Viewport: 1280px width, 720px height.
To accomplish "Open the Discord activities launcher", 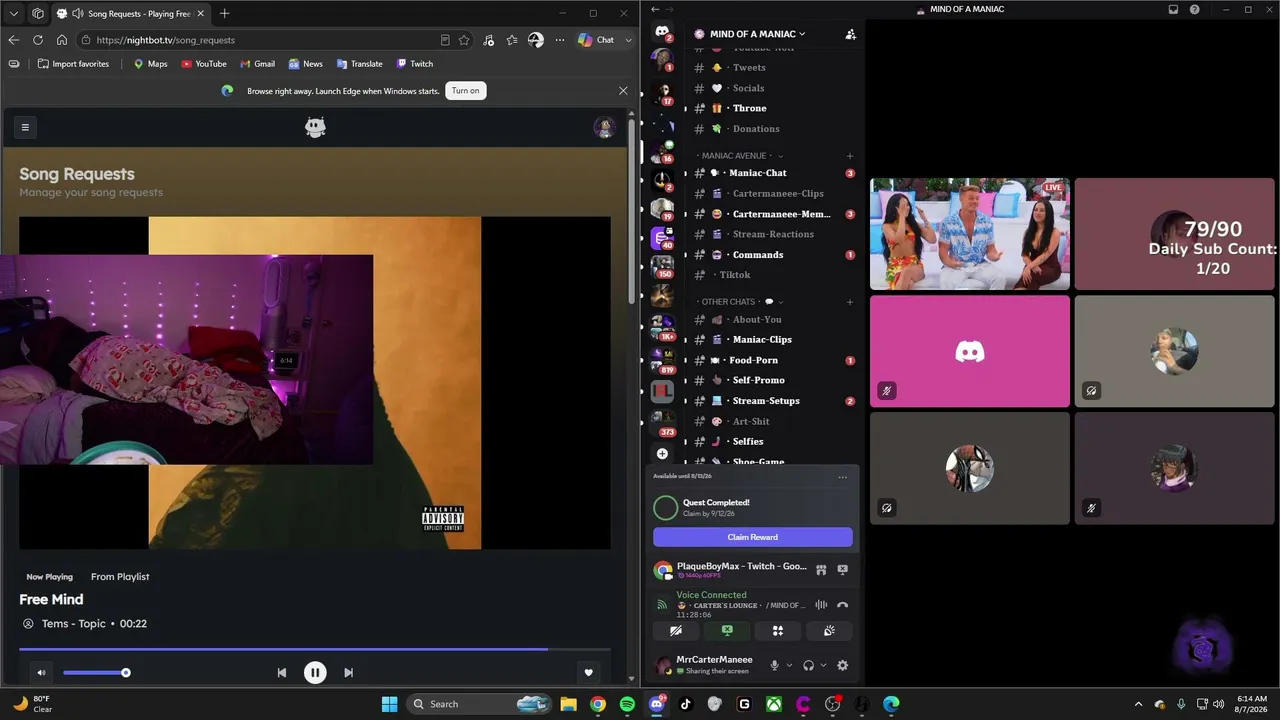I will [778, 631].
